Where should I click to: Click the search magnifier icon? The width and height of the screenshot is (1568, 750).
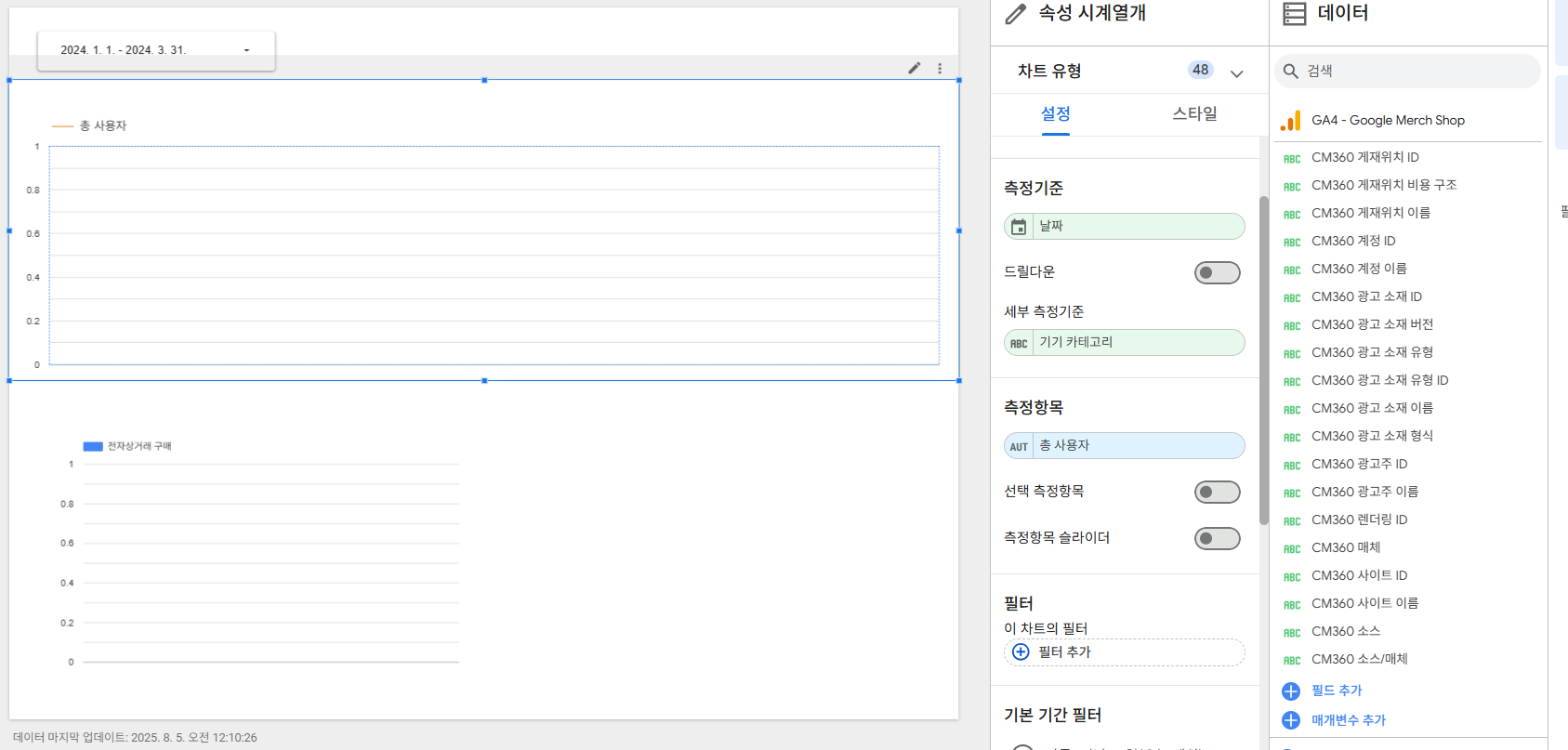[x=1291, y=71]
